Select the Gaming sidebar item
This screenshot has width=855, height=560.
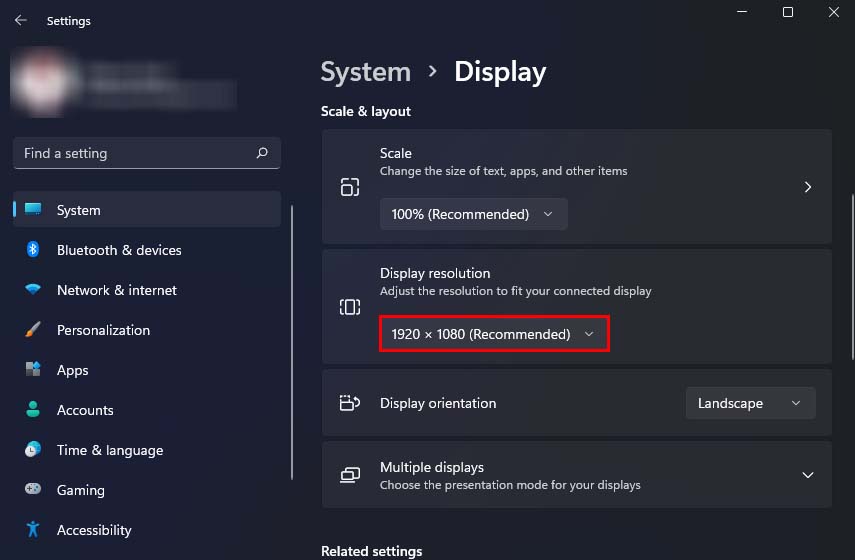click(81, 490)
